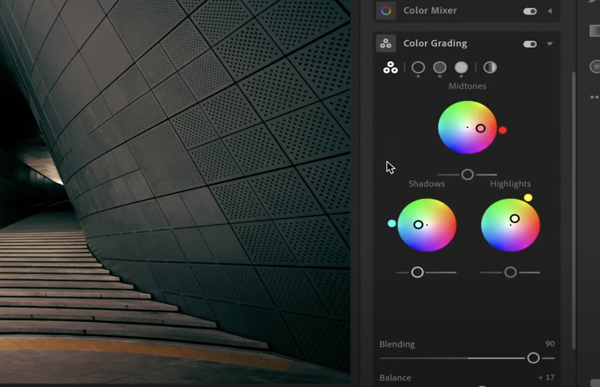The height and width of the screenshot is (387, 600).
Task: Collapse the Color Grading panel arrow
Action: pos(550,44)
